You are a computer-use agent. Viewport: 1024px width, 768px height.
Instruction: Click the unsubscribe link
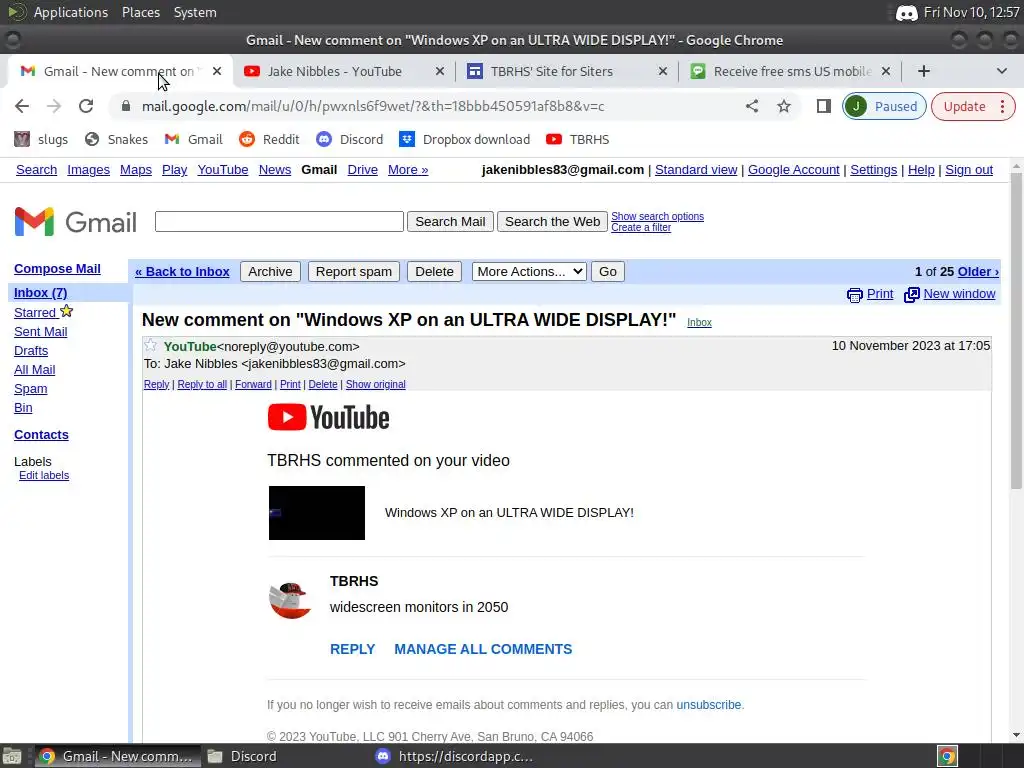tap(709, 705)
